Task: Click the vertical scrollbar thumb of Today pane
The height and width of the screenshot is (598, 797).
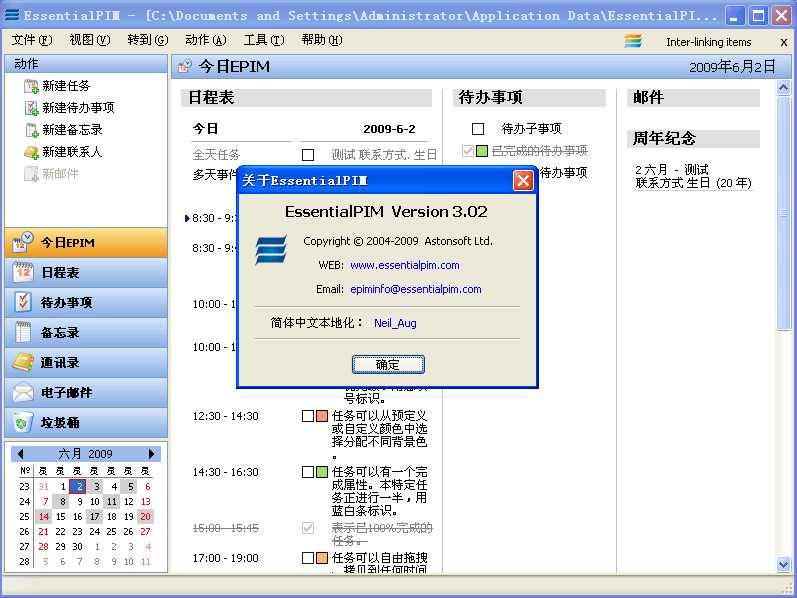Action: pos(783,213)
